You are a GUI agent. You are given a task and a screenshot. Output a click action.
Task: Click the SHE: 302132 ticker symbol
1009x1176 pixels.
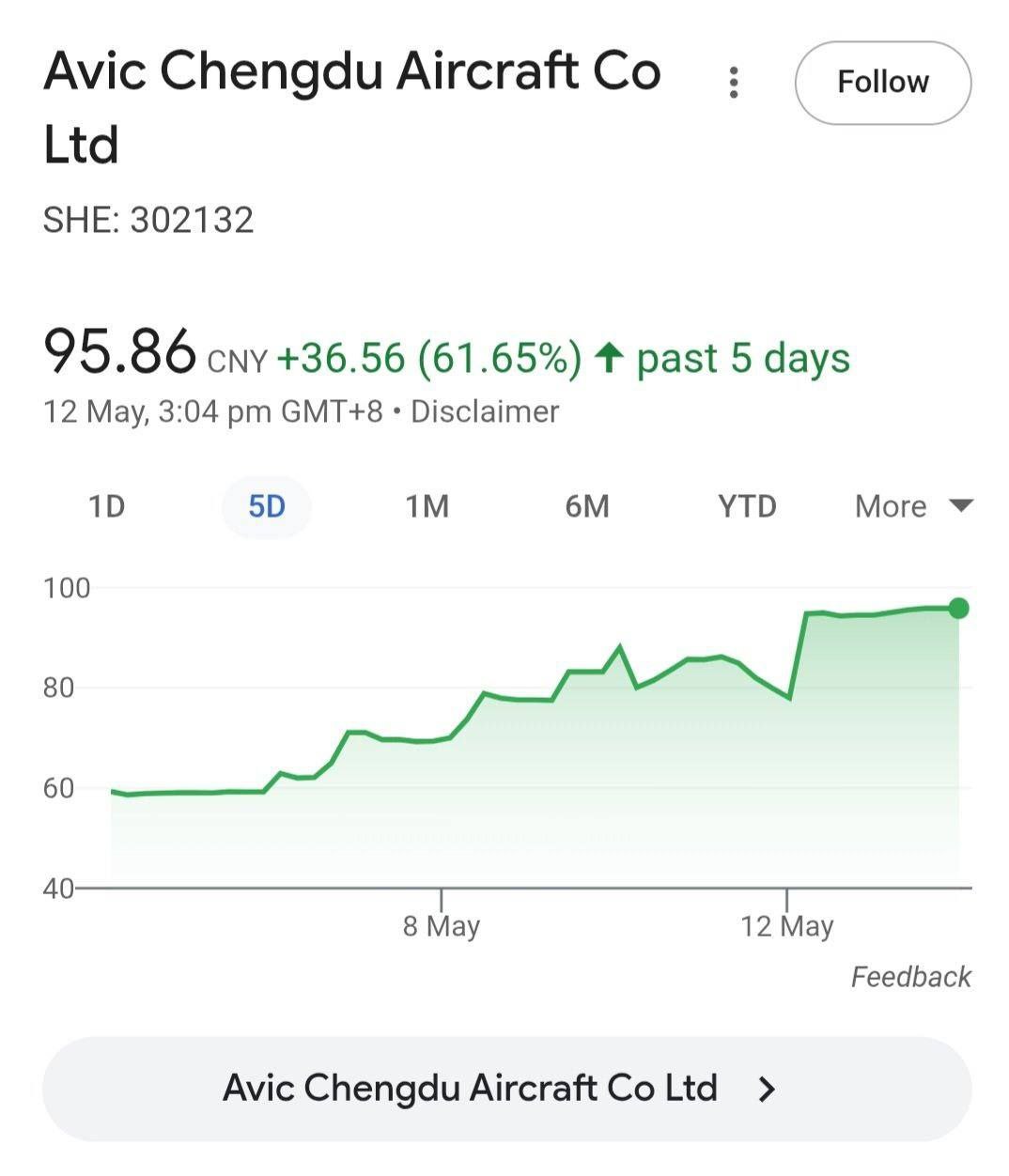tap(148, 221)
